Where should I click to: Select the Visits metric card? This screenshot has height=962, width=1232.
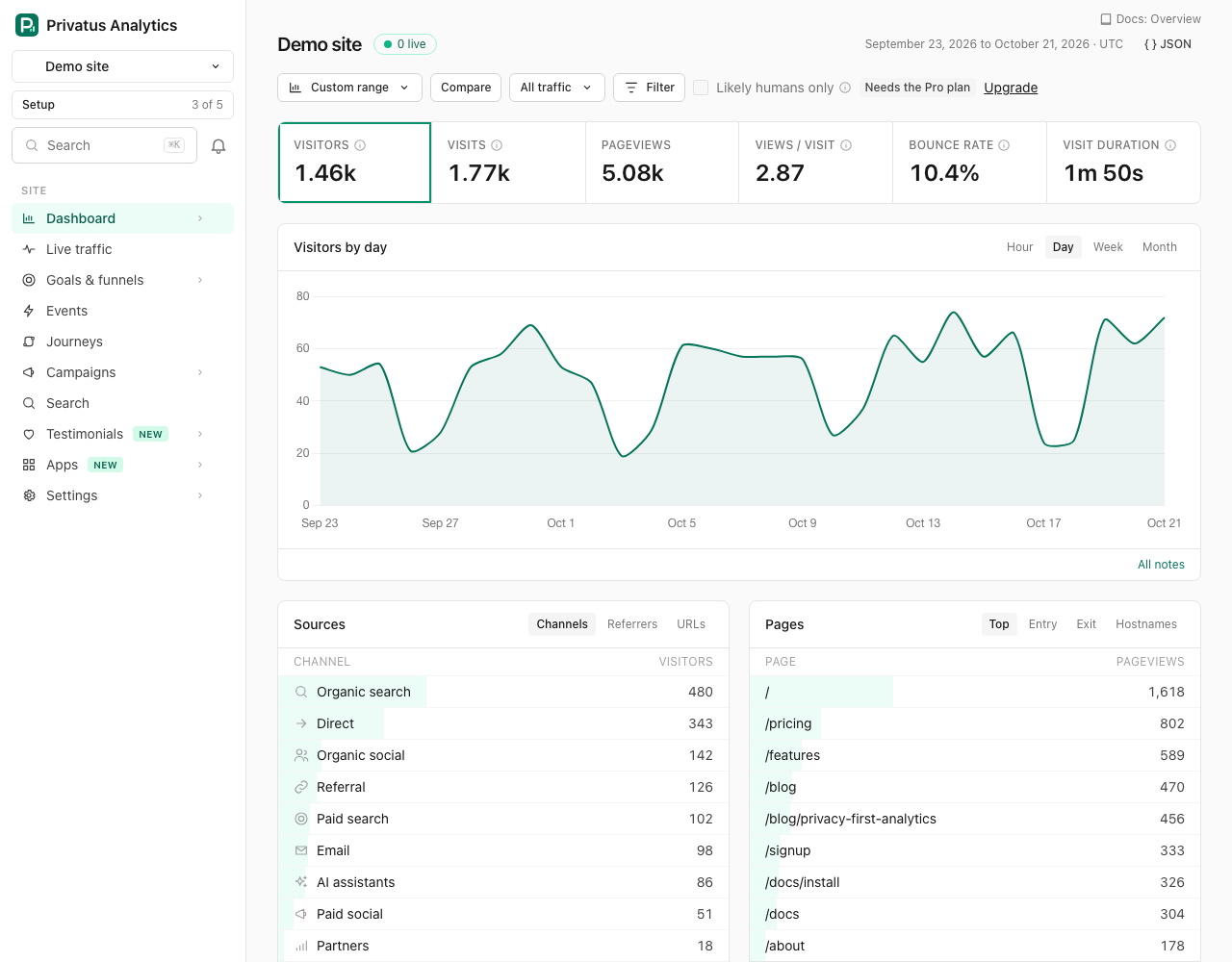point(508,163)
